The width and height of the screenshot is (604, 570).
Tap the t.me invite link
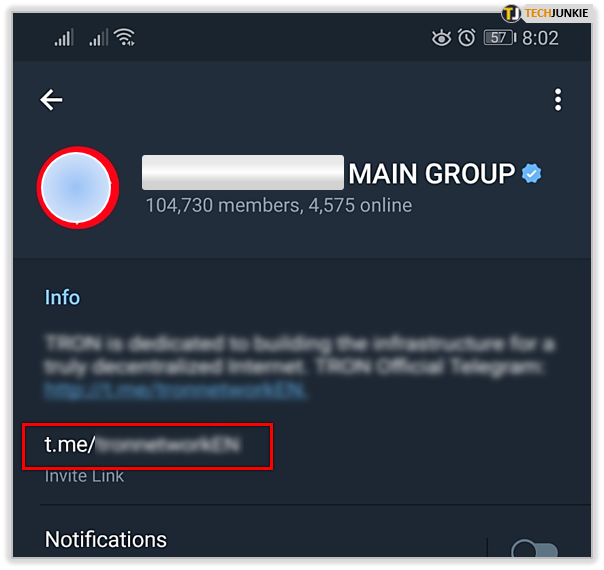(142, 445)
